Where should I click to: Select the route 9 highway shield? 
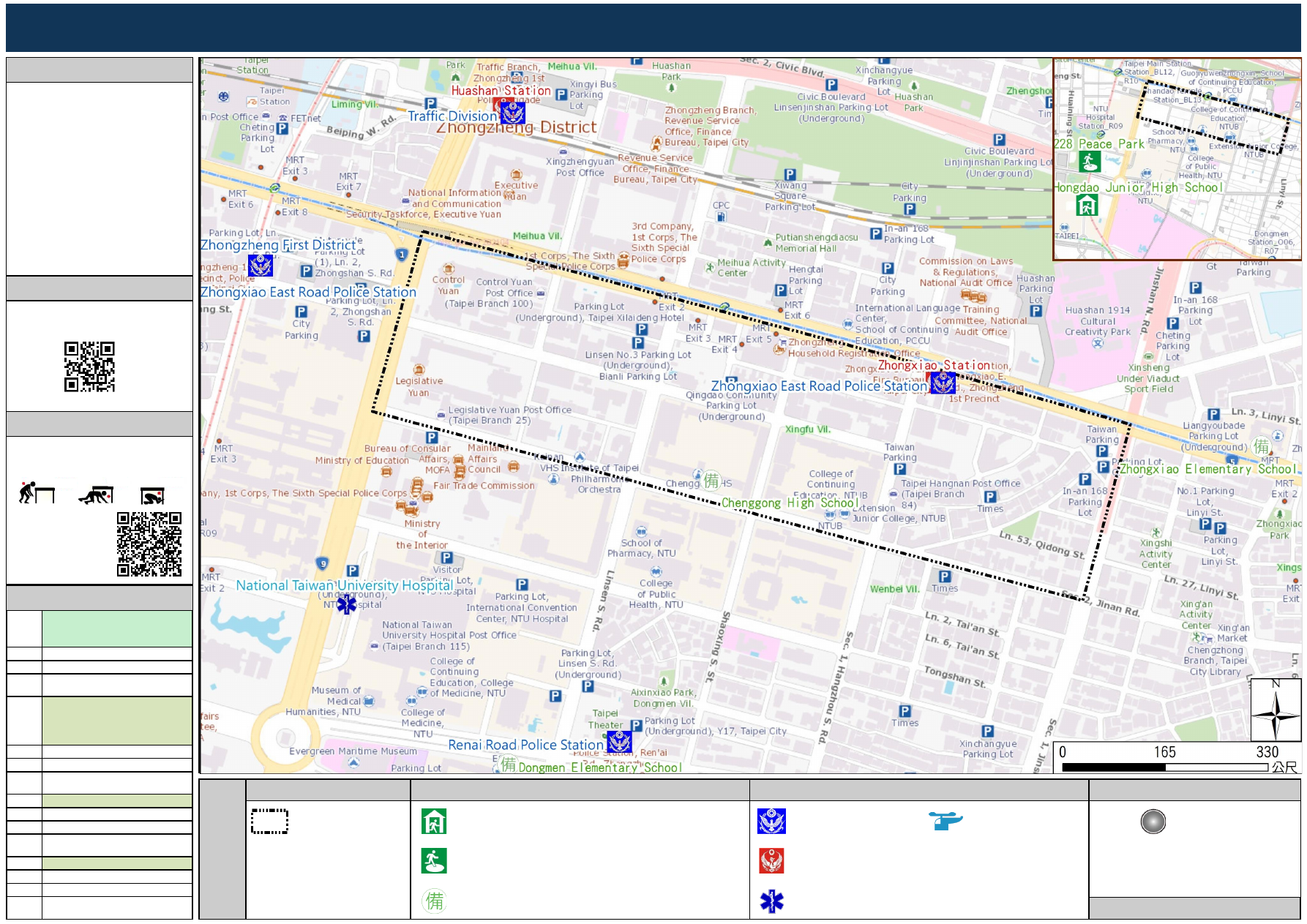[323, 563]
